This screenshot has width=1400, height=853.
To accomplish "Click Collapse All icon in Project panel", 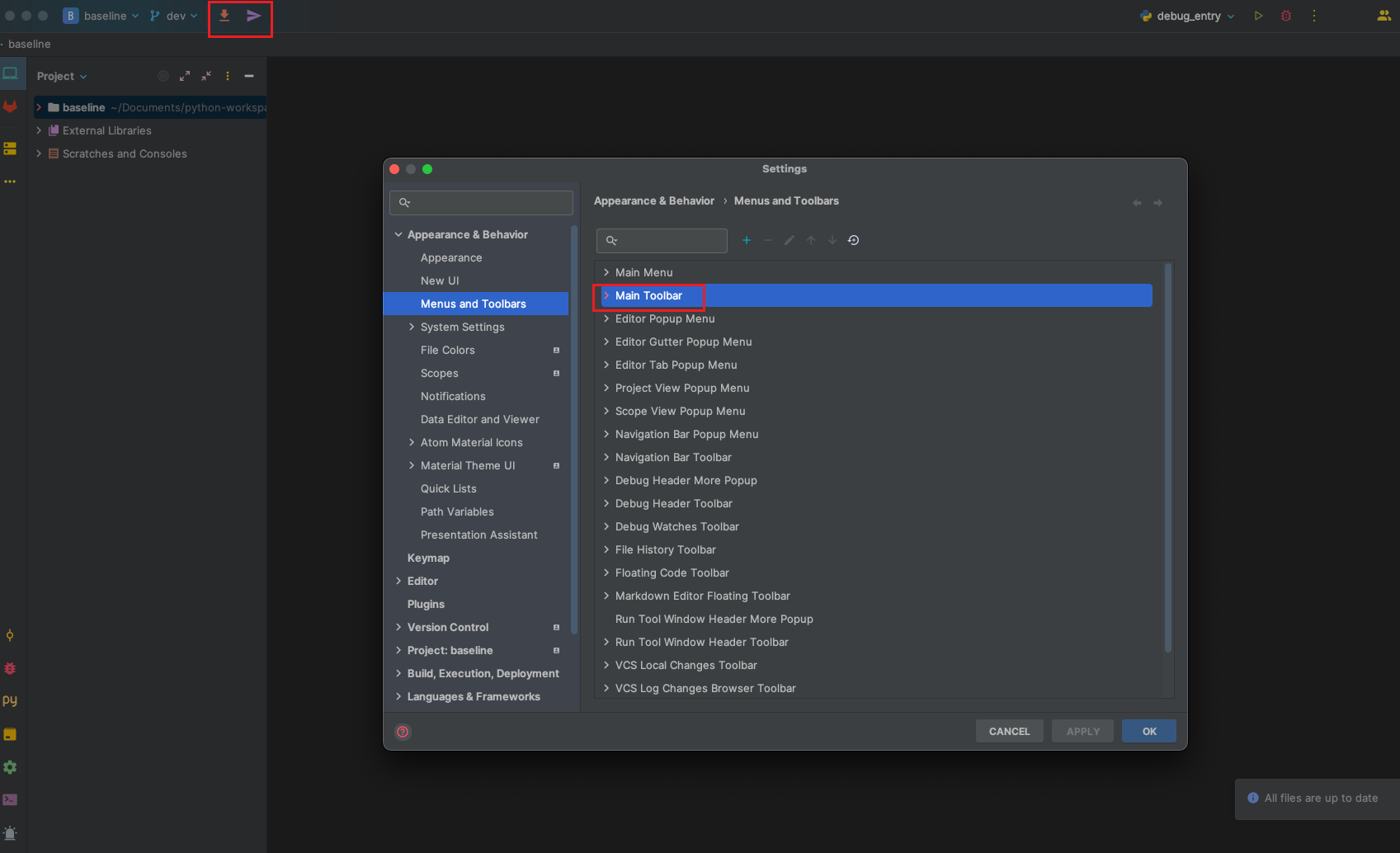I will [206, 76].
